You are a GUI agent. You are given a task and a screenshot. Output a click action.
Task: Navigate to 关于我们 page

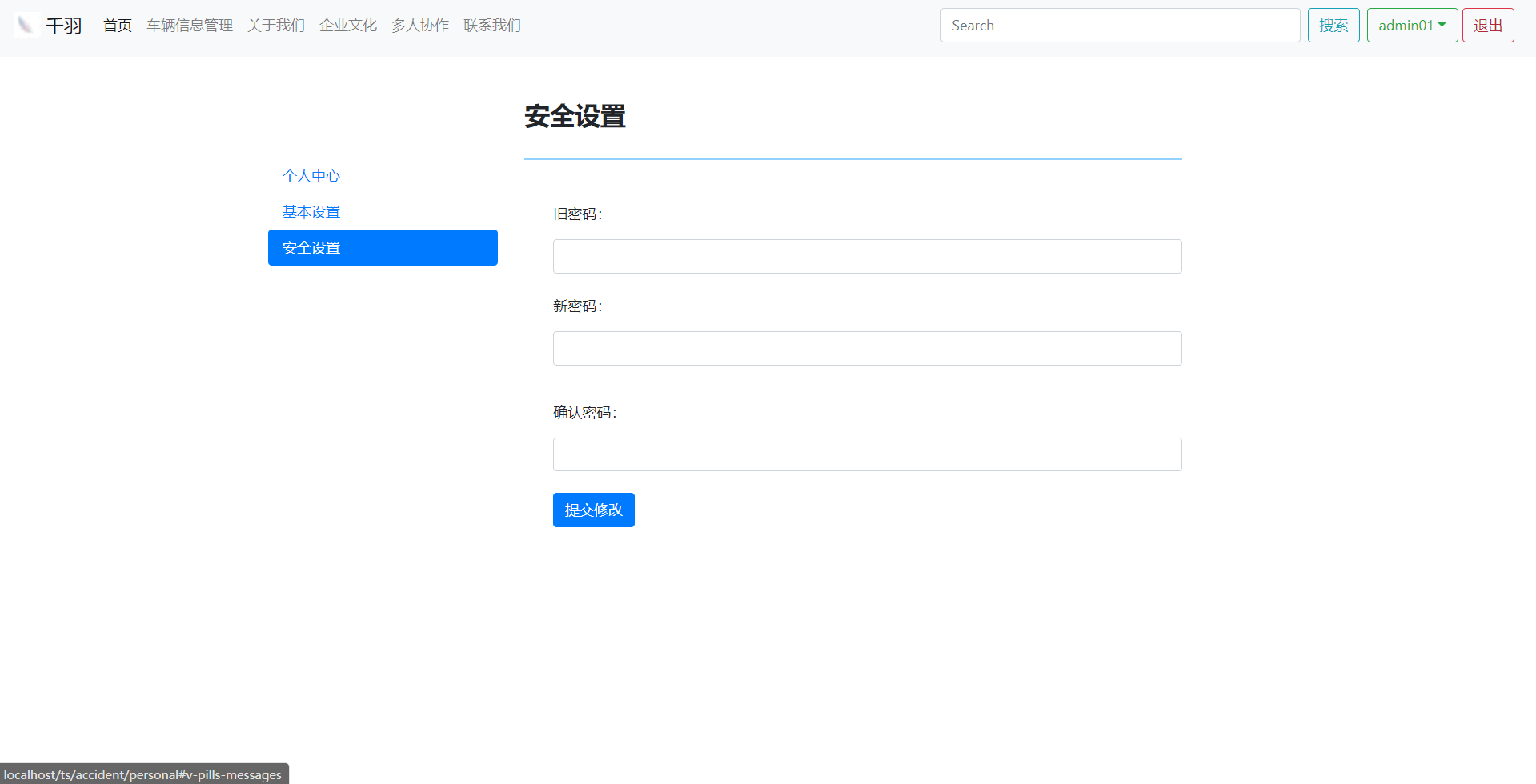coord(276,26)
